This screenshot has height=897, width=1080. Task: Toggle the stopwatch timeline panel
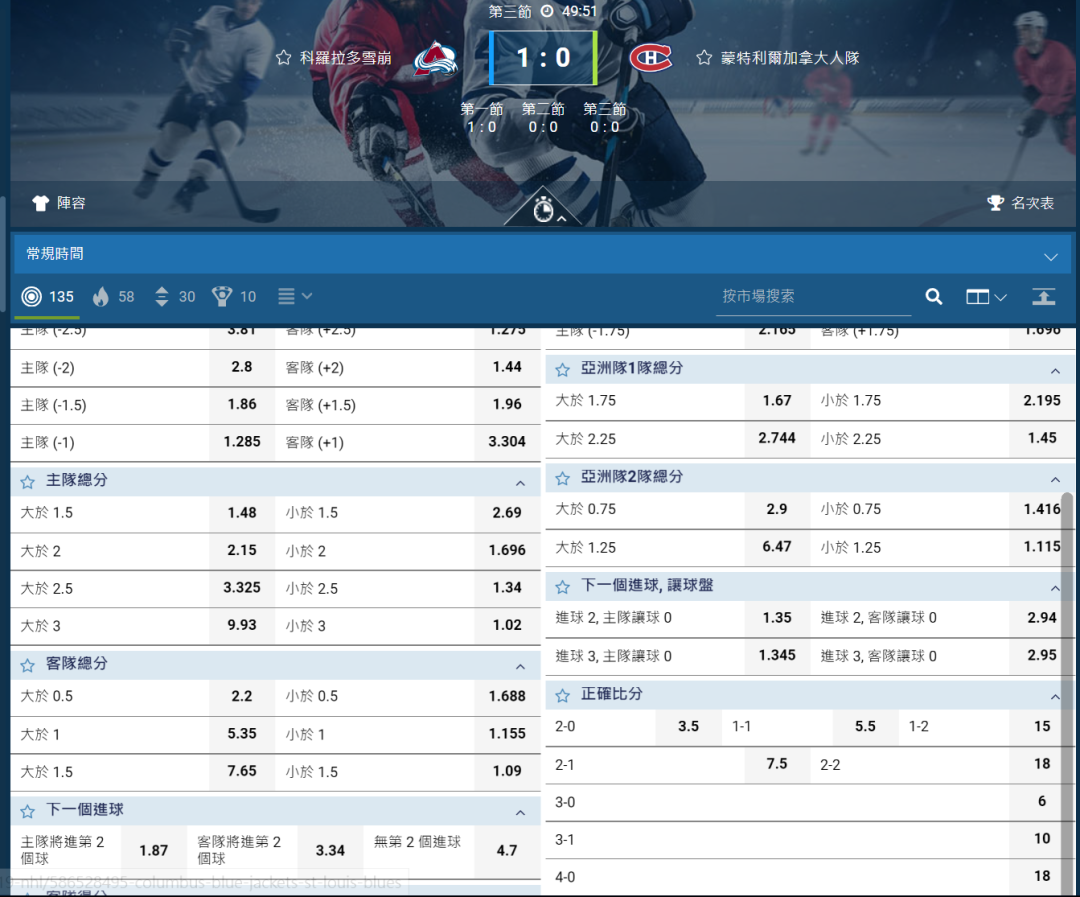point(543,209)
